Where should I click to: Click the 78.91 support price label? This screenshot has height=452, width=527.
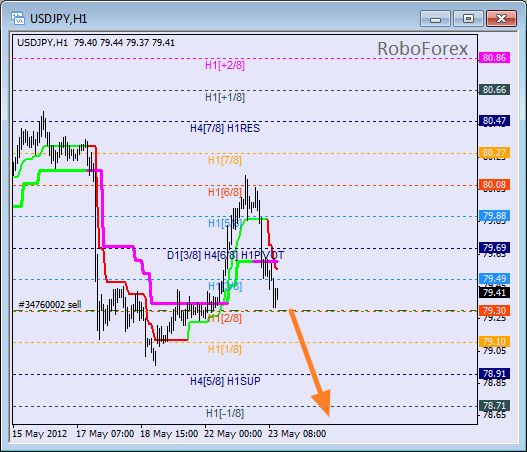(x=494, y=373)
